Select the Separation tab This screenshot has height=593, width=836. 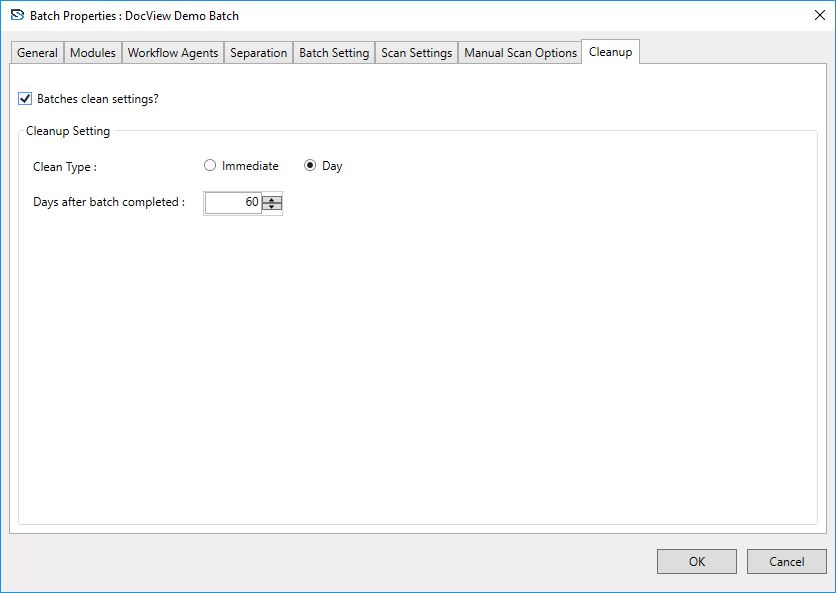259,53
